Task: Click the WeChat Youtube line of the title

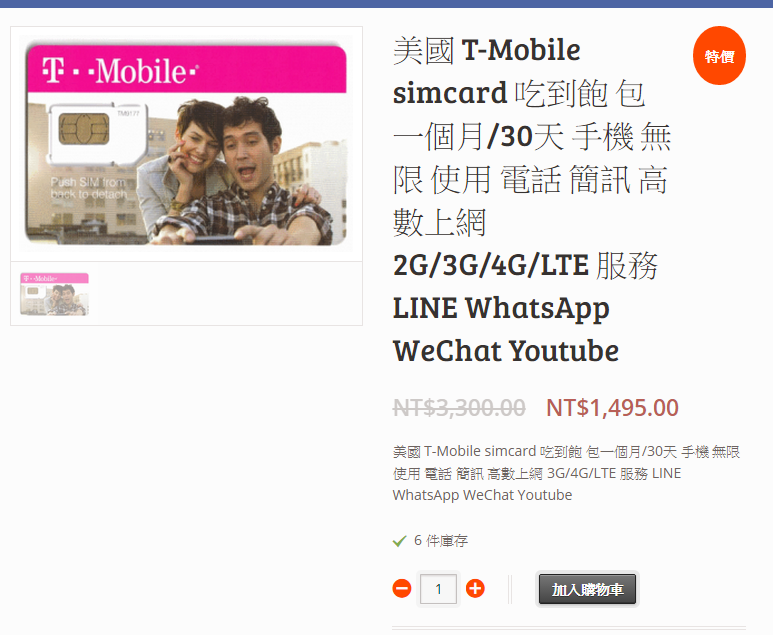Action: pyautogui.click(x=506, y=351)
